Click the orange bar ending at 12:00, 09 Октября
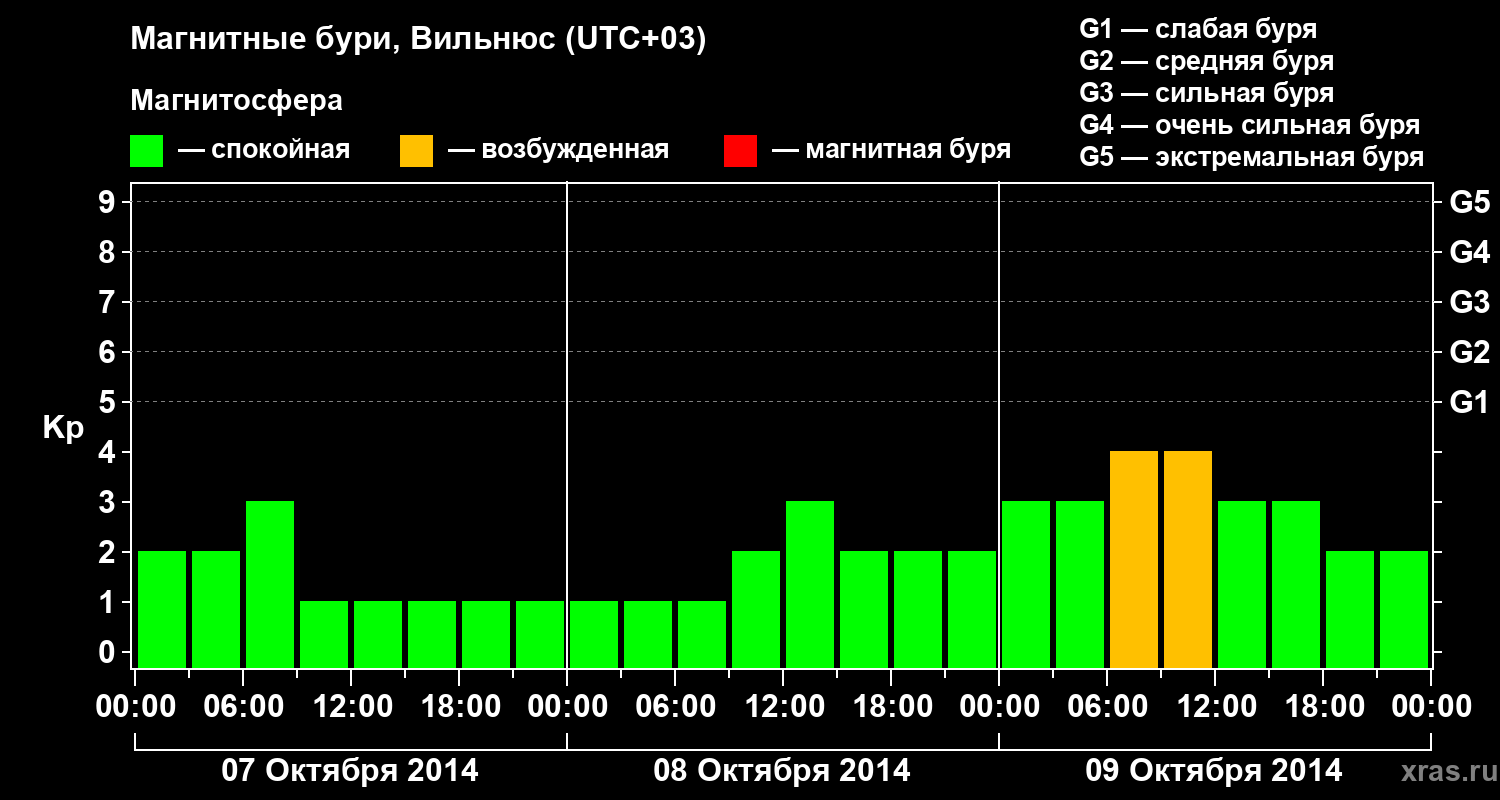This screenshot has width=1500, height=800. tap(1188, 559)
